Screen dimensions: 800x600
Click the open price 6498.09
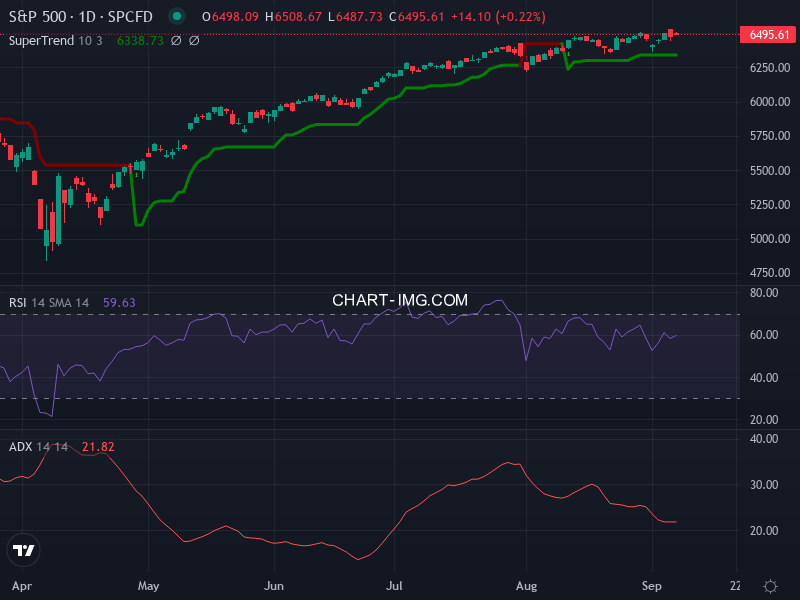pos(235,17)
